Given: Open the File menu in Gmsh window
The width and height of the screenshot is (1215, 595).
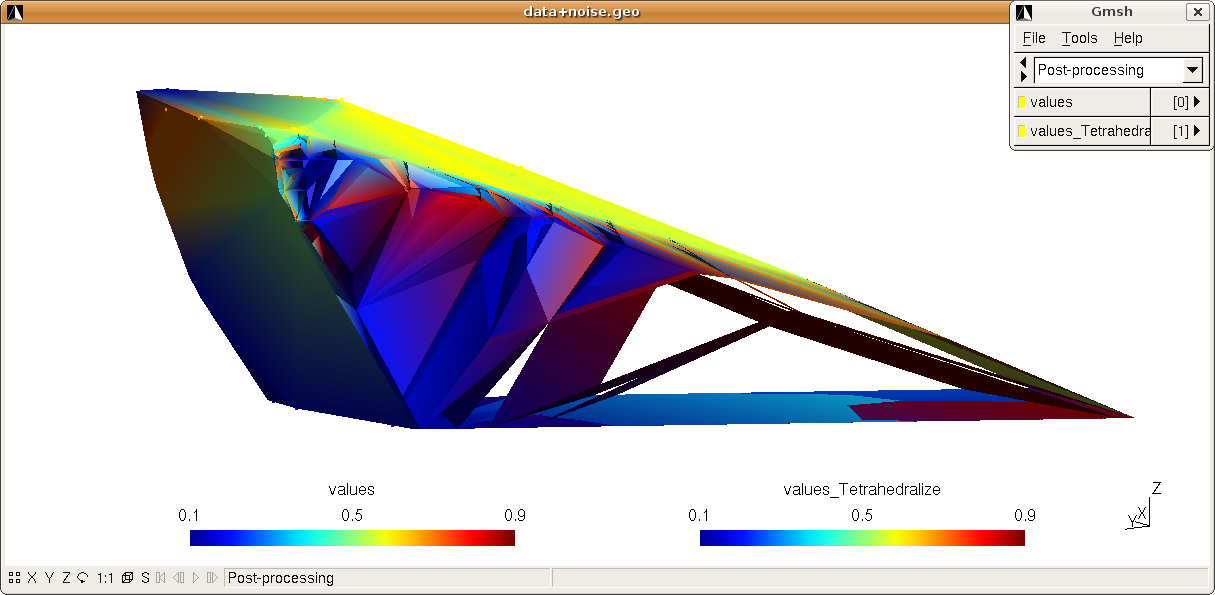Looking at the screenshot, I should (1034, 38).
